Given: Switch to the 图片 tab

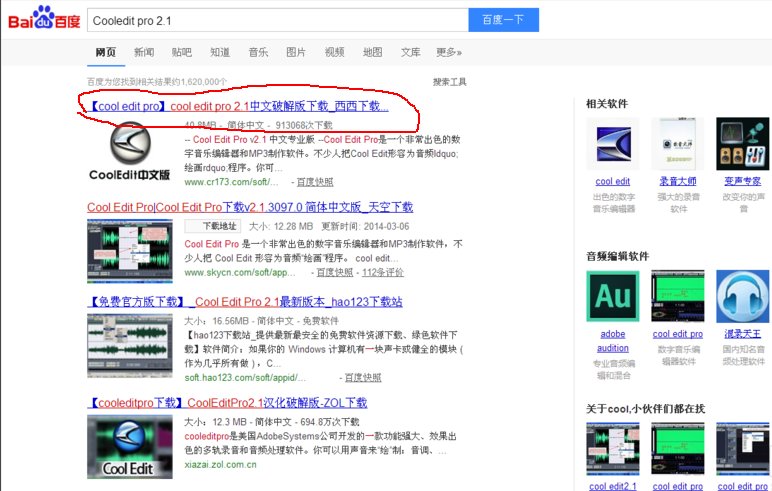Looking at the screenshot, I should (x=296, y=52).
